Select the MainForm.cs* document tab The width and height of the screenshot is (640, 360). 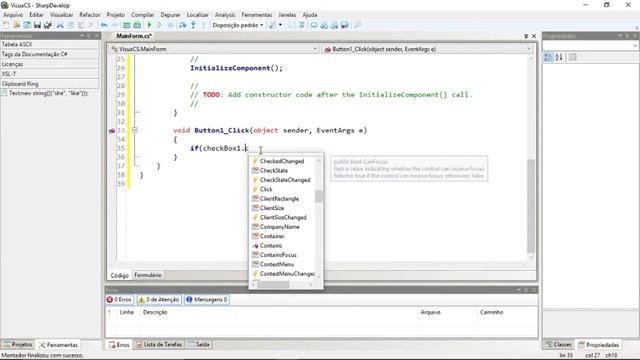pyautogui.click(x=134, y=36)
